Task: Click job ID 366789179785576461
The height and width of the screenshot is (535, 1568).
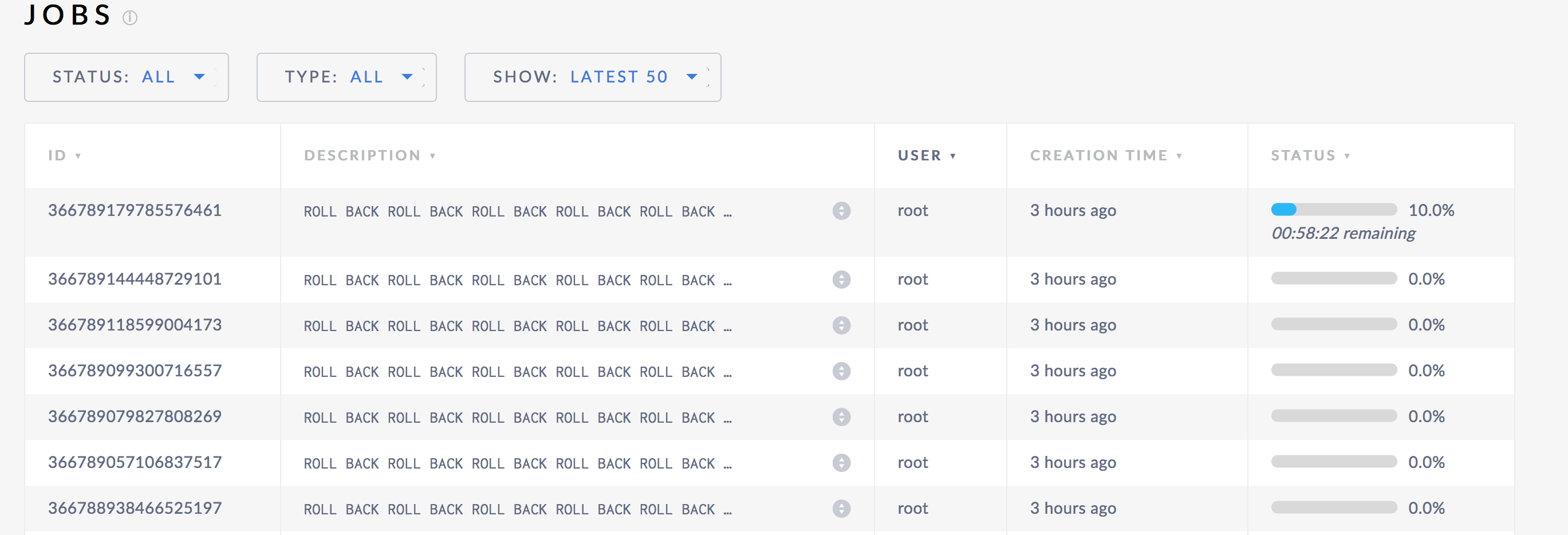Action: coord(135,211)
